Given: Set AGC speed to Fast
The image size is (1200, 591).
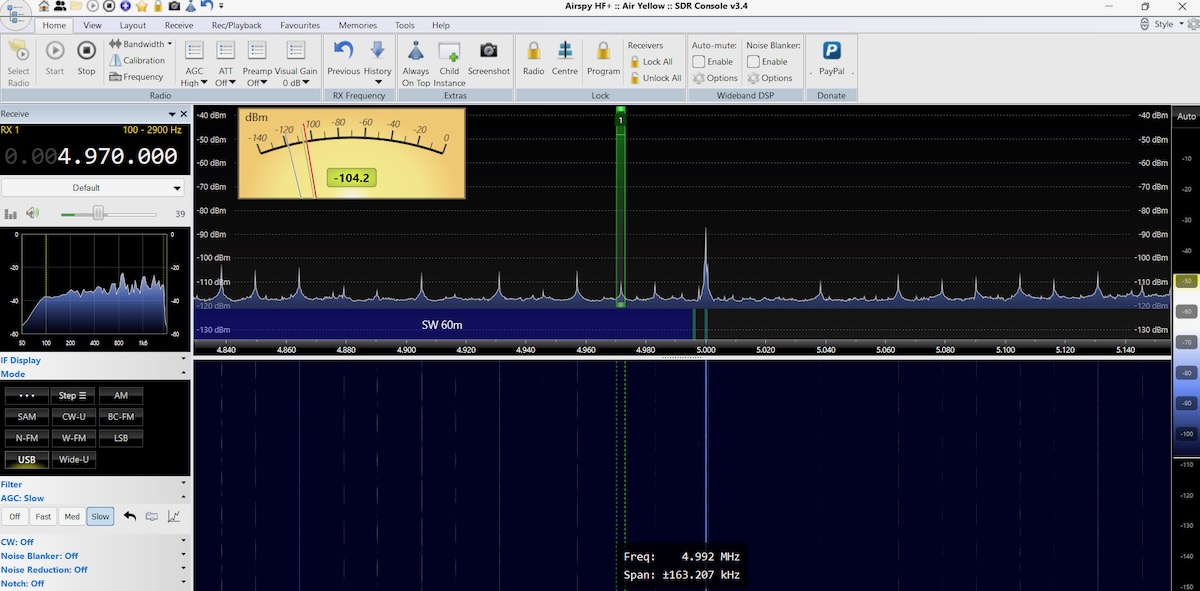Looking at the screenshot, I should tap(43, 517).
